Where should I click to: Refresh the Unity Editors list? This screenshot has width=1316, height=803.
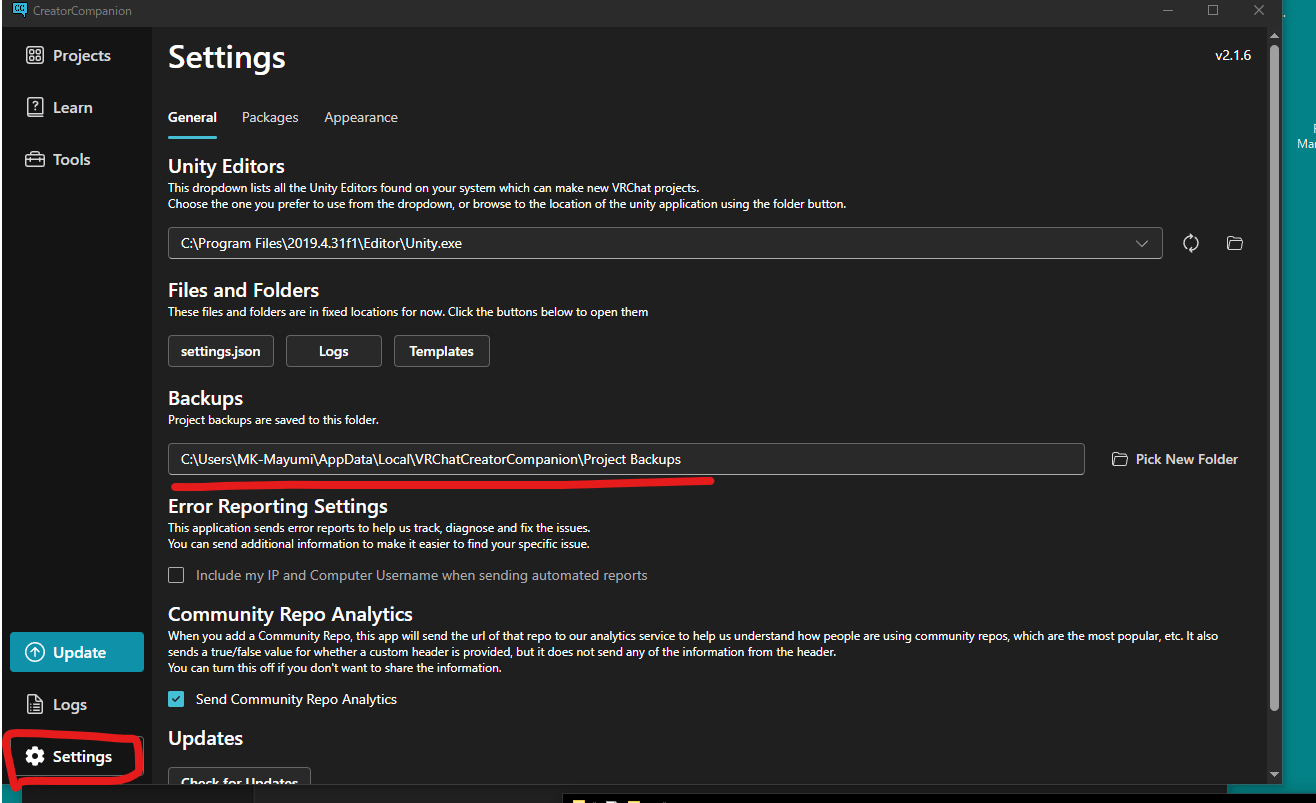pyautogui.click(x=1191, y=243)
